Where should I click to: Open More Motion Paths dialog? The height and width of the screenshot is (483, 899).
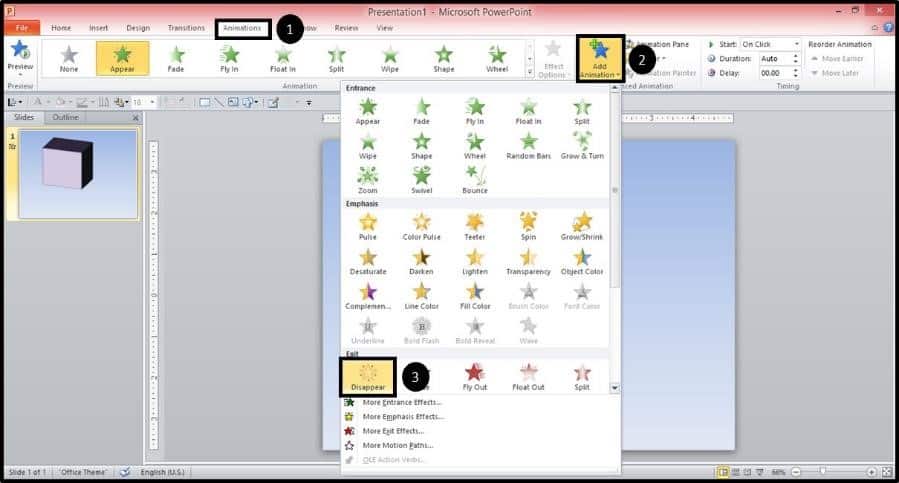coord(398,445)
